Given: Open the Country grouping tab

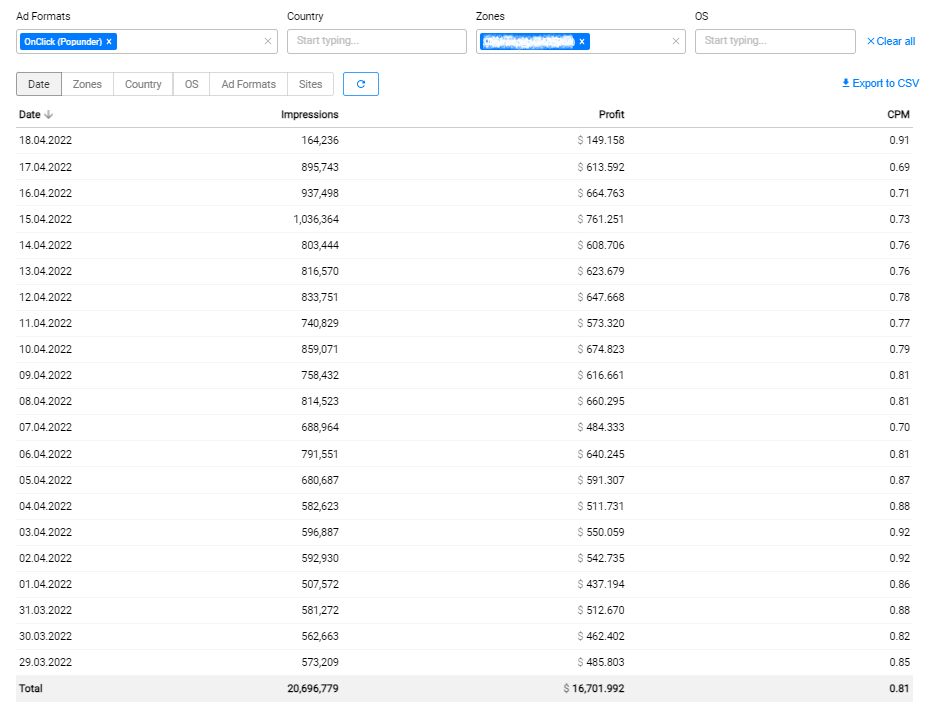Looking at the screenshot, I should point(143,84).
